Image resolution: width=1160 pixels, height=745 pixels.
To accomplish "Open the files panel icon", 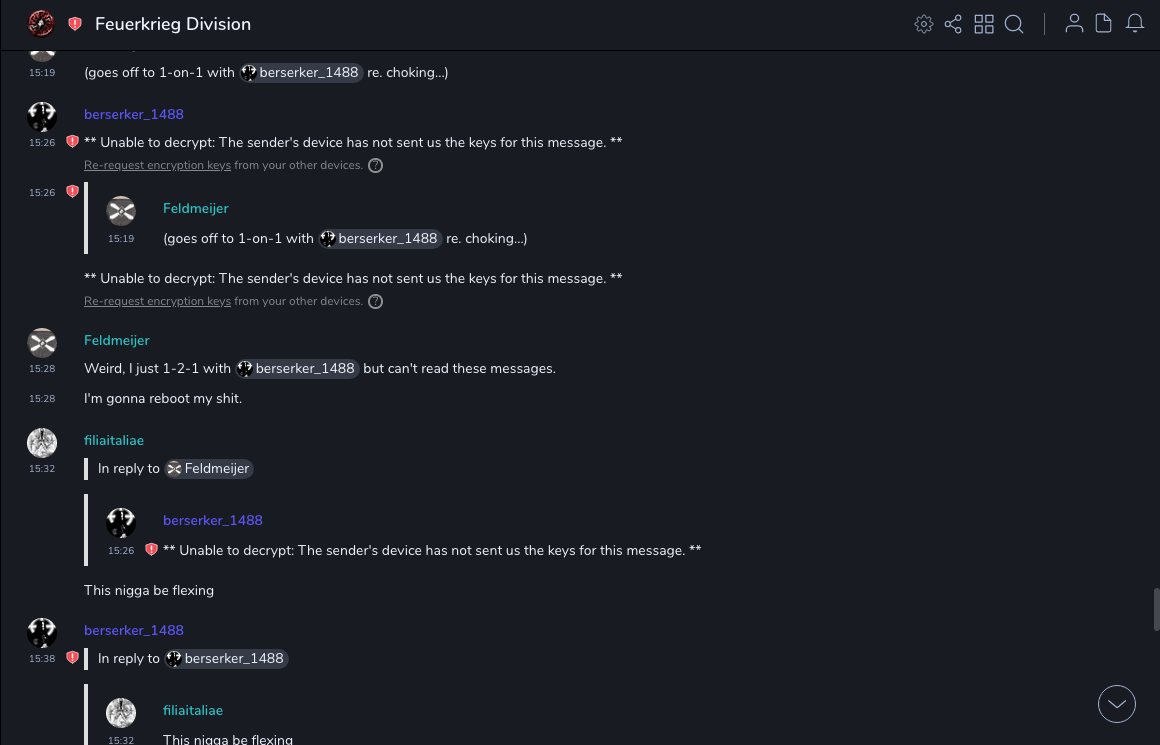I will click(1104, 24).
